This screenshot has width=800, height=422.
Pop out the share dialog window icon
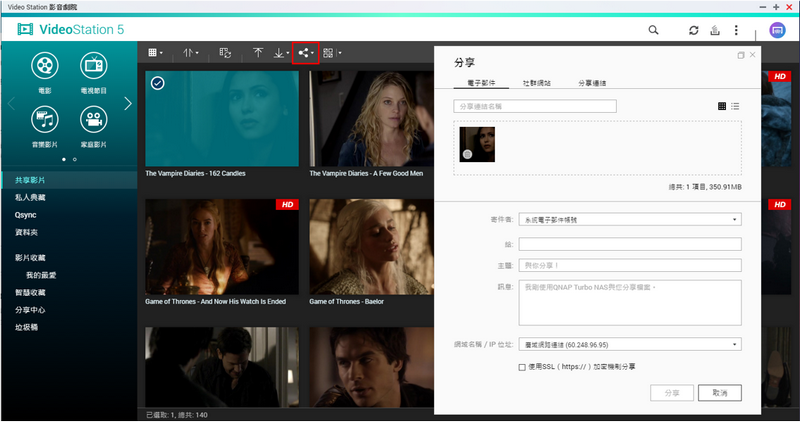pyautogui.click(x=741, y=55)
